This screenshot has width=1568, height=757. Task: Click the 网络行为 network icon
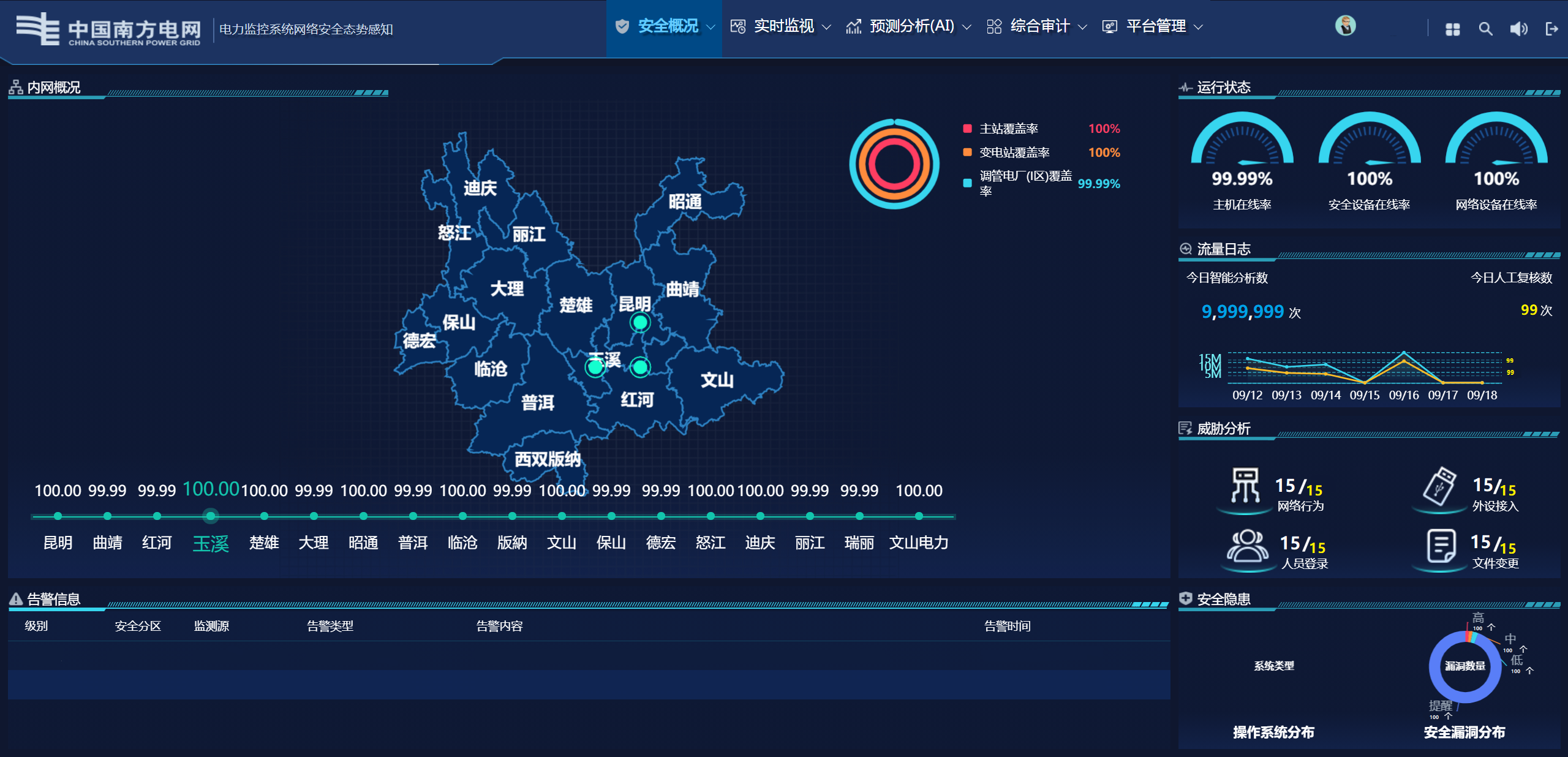(x=1245, y=485)
